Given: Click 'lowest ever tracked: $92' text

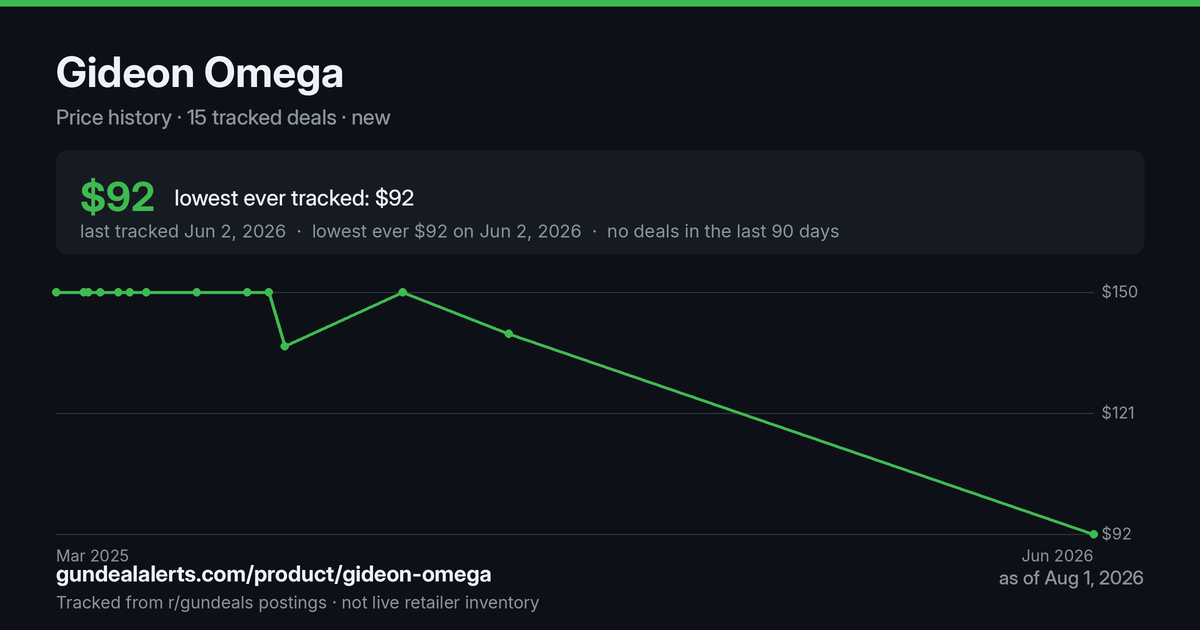Looking at the screenshot, I should 294,198.
